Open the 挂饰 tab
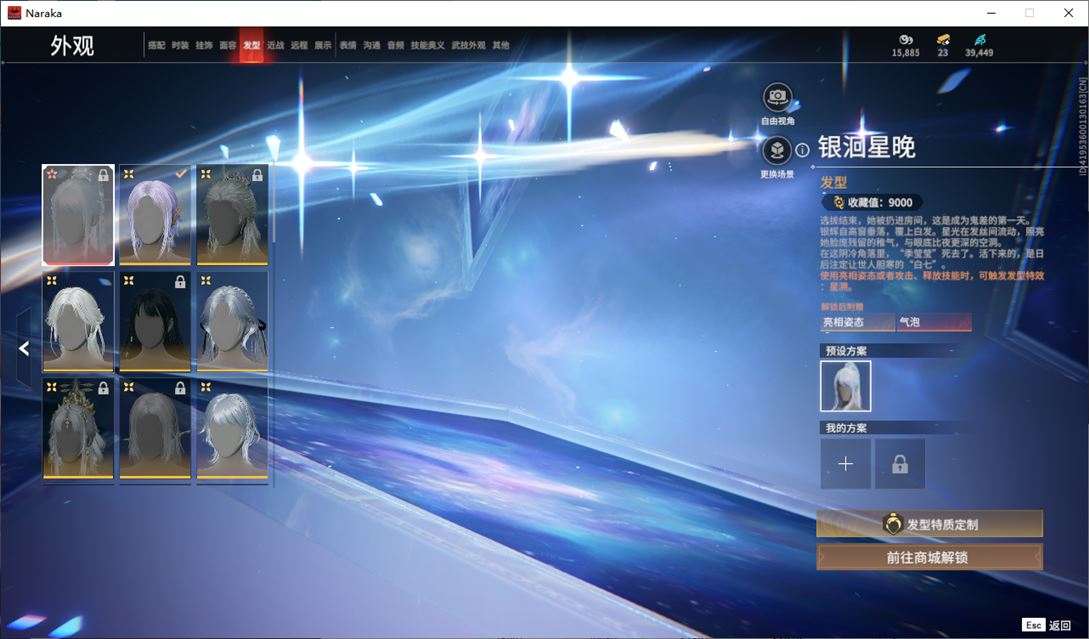Image resolution: width=1089 pixels, height=639 pixels. click(203, 45)
